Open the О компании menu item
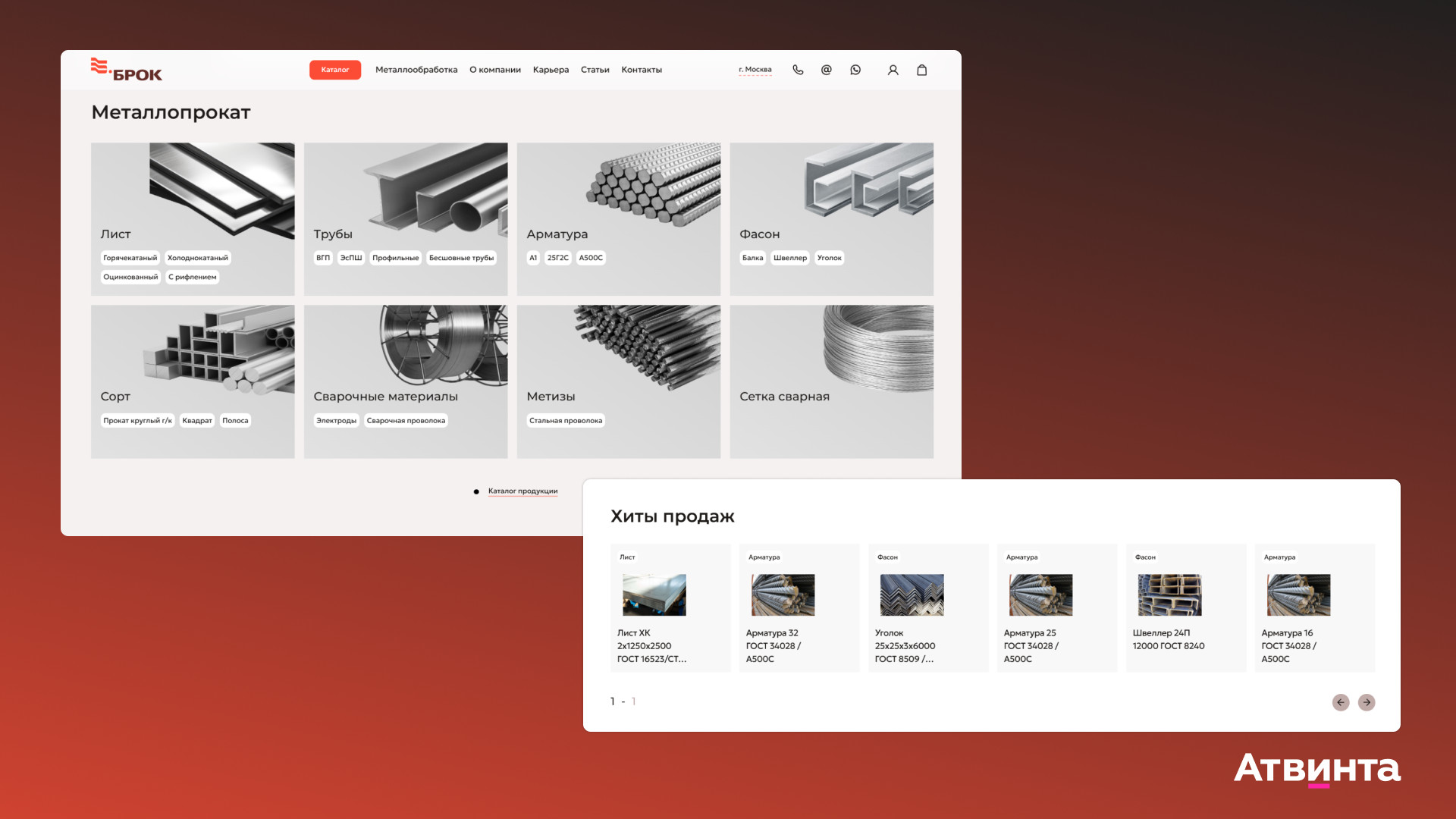Screen dimensions: 1456x819 495,70
